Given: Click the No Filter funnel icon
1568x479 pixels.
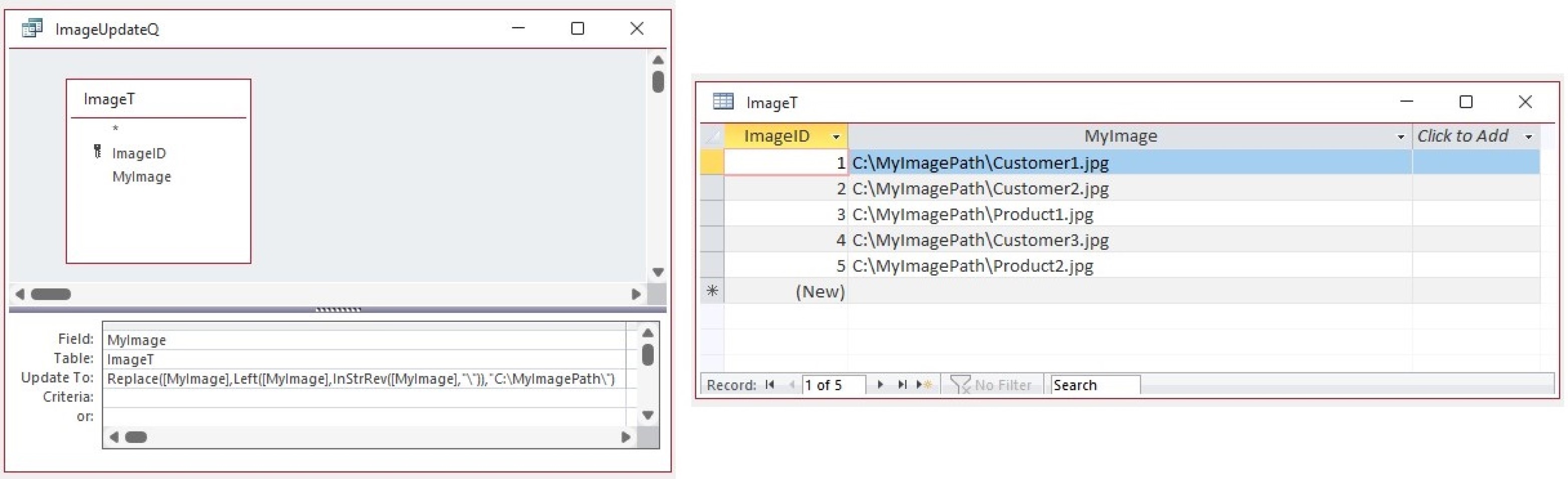Looking at the screenshot, I should pos(960,385).
